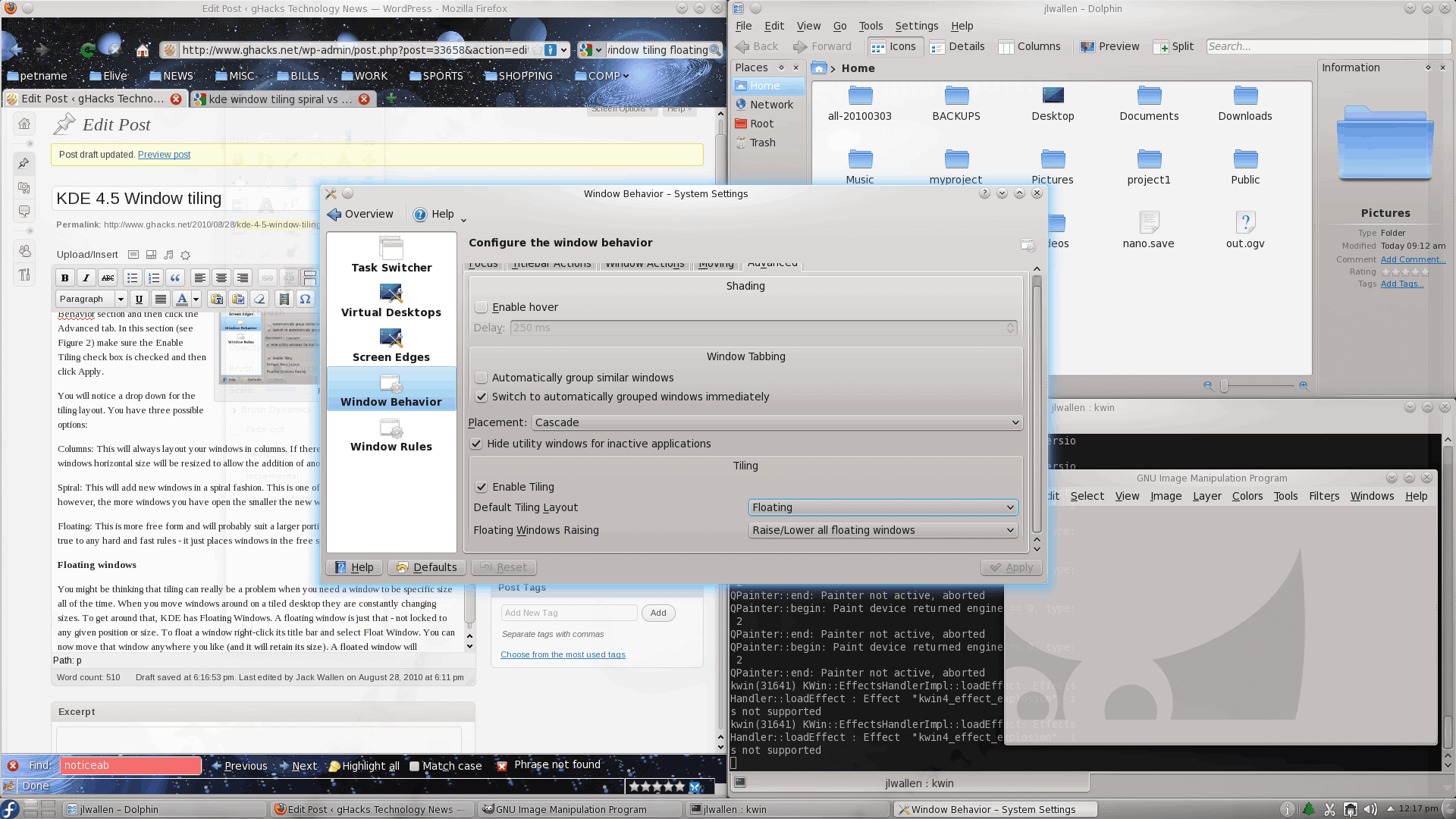
Task: Click the Add New Tag input field
Action: click(x=569, y=613)
